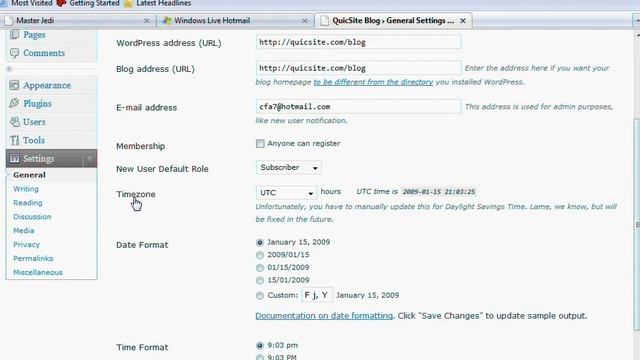
Task: Click the E-mail address field
Action: click(x=359, y=107)
